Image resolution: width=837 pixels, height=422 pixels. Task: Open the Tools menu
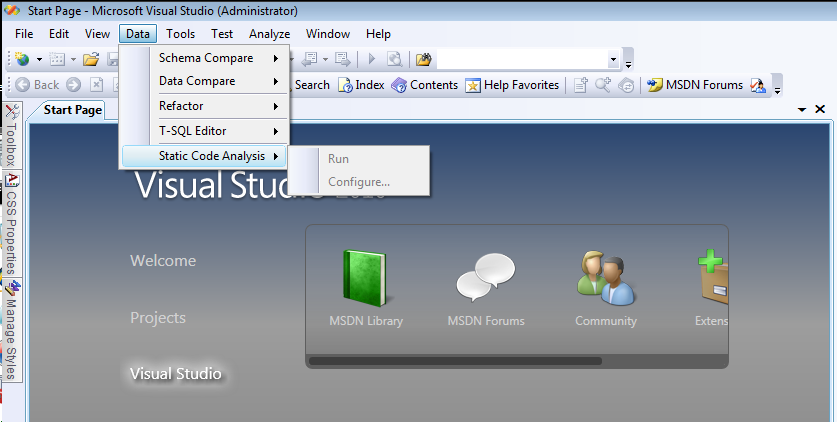pos(180,34)
